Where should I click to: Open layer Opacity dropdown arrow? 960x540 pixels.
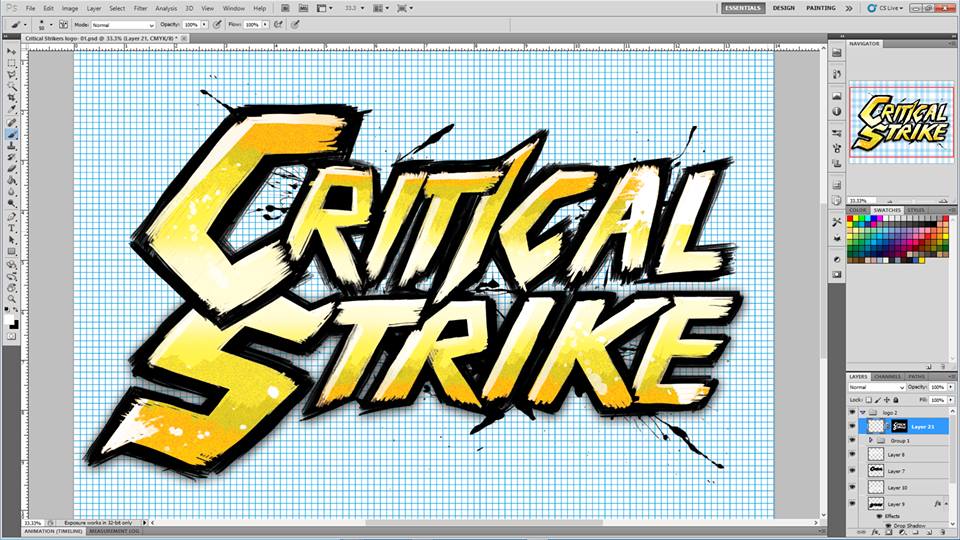pyautogui.click(x=951, y=388)
